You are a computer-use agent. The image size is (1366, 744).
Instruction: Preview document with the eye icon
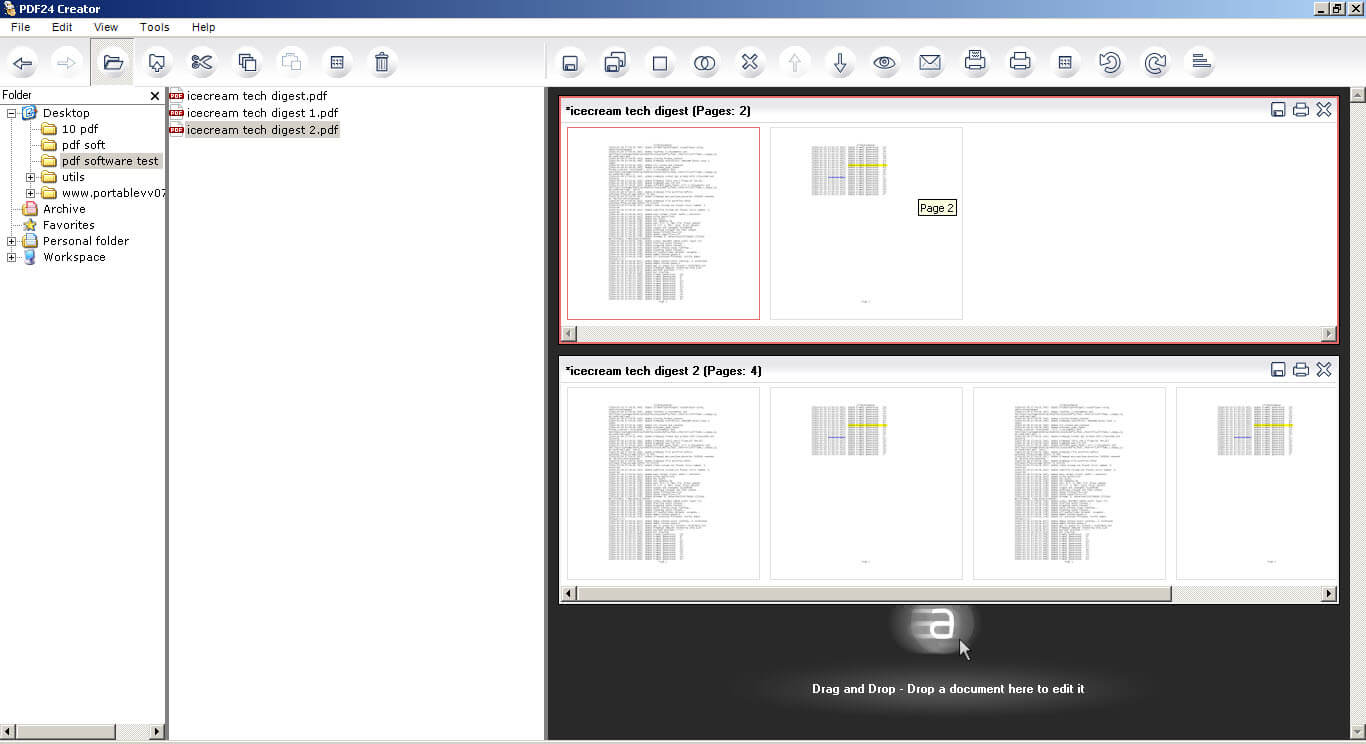885,63
